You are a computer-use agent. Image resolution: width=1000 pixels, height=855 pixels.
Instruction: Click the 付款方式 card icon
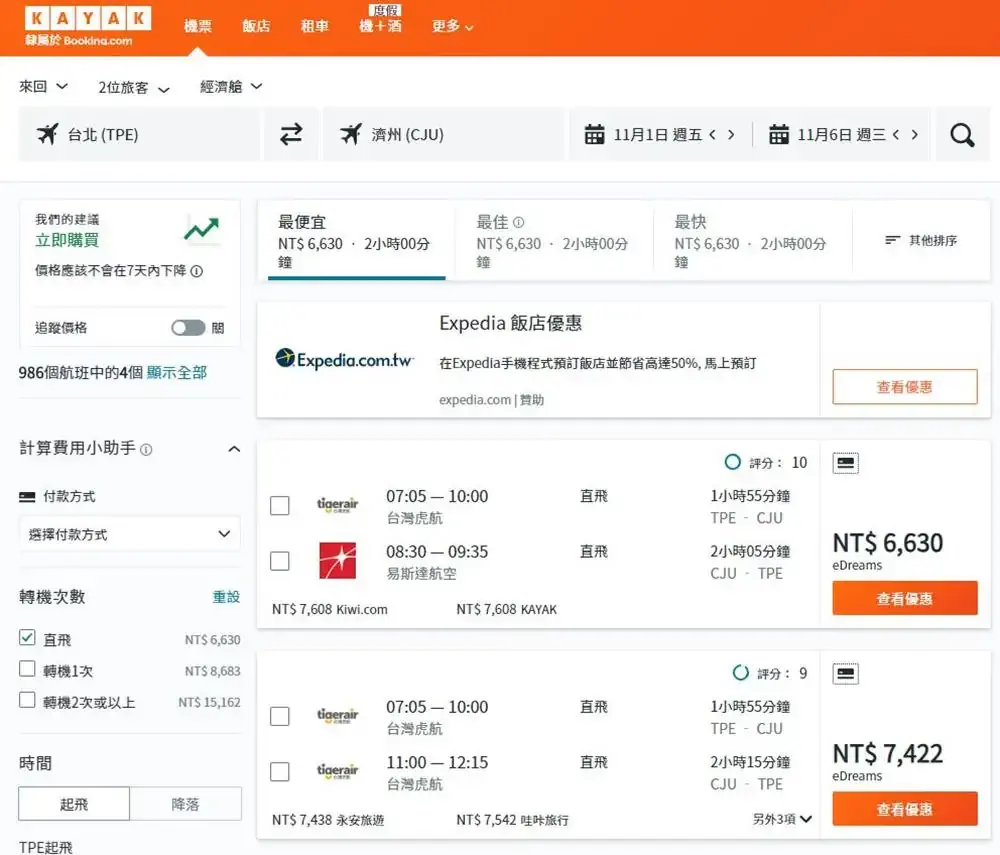(27, 497)
